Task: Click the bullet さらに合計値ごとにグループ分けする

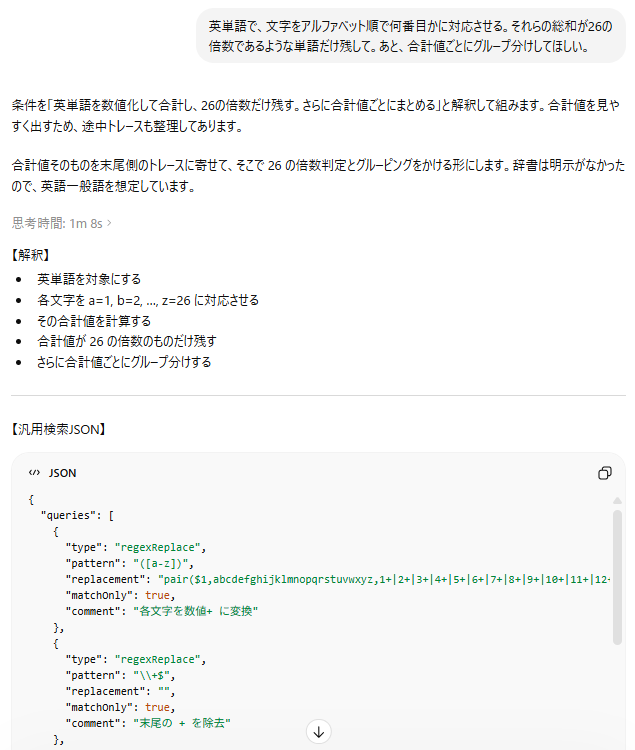Action: point(124,362)
